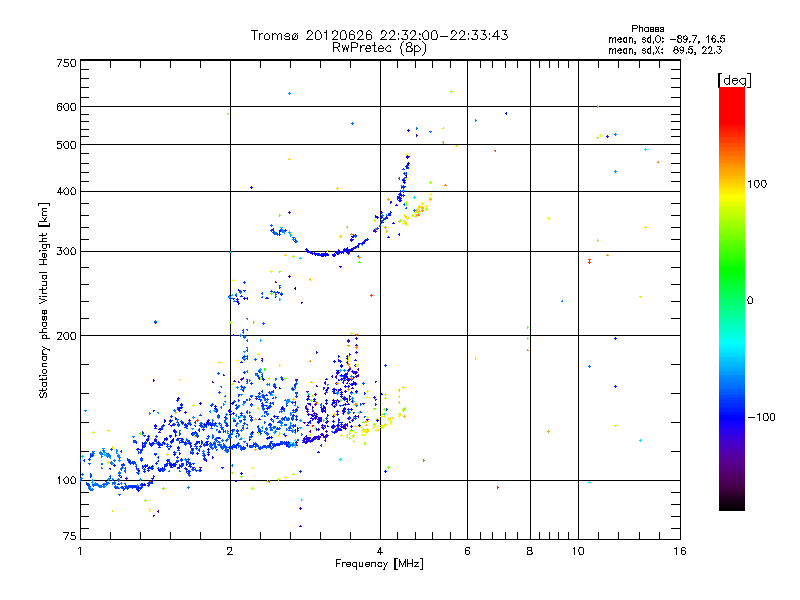The image size is (800, 600).
Task: Click the 'mean, sd,X: 89.5, 22.3' statistics line
Action: (665, 50)
